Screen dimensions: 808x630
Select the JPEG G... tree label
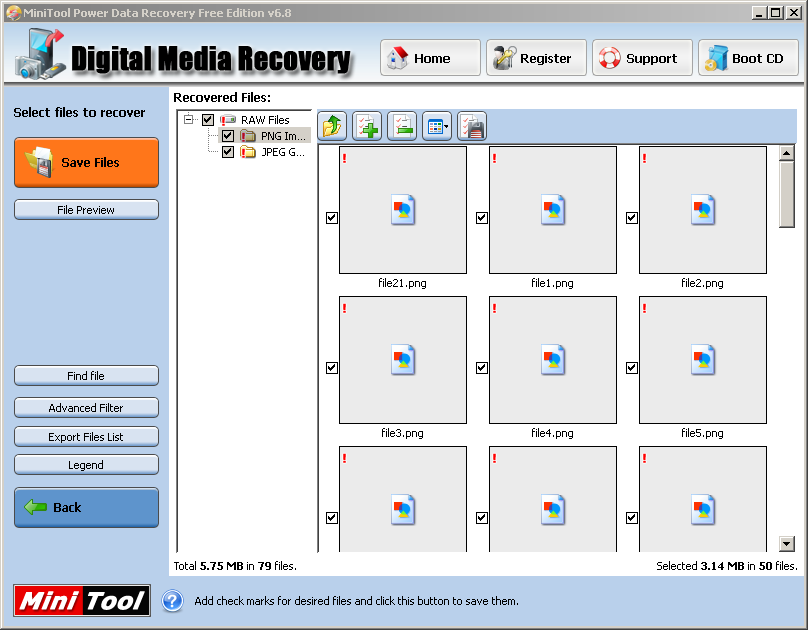283,152
